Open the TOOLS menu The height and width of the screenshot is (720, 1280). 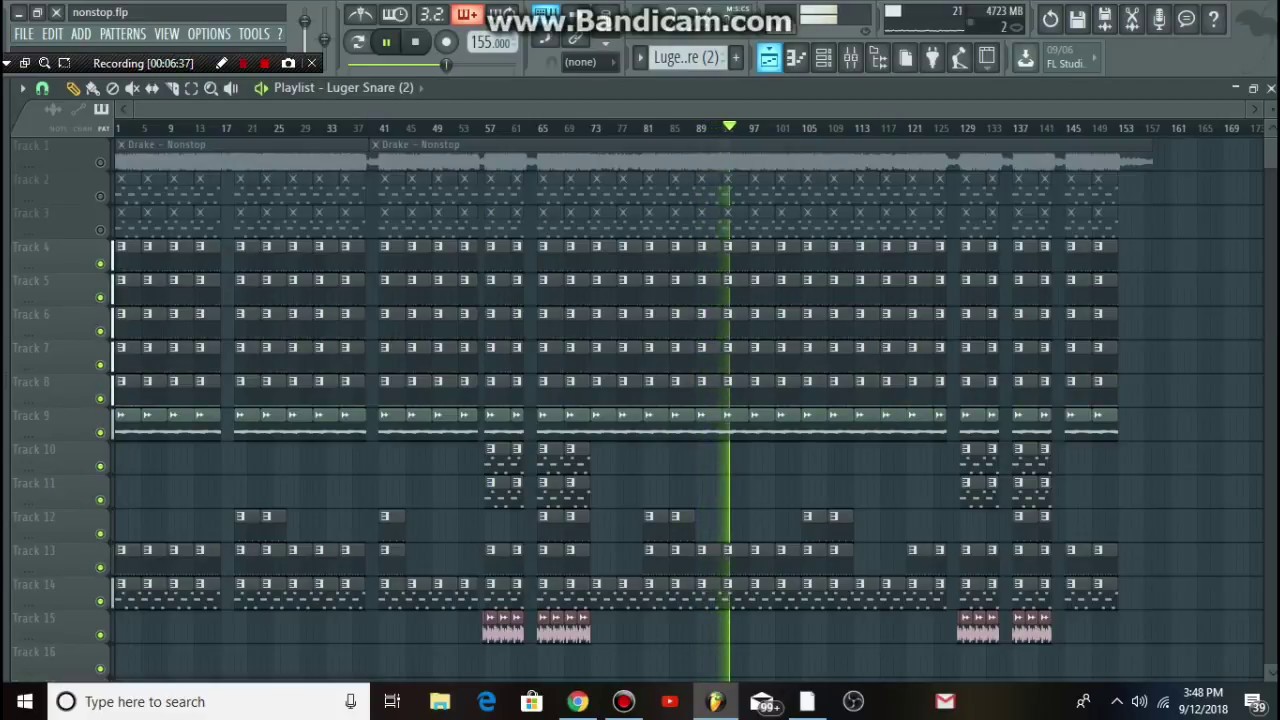[x=254, y=34]
